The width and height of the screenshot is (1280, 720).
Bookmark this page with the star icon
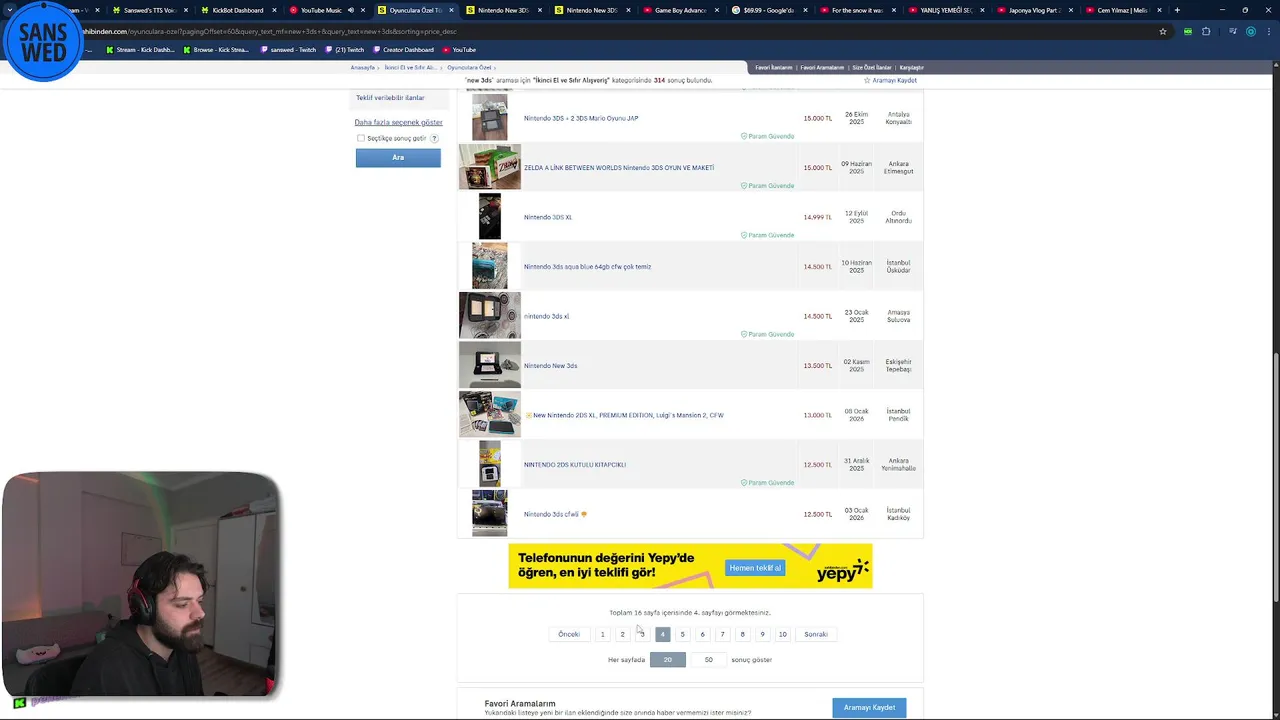1163,31
